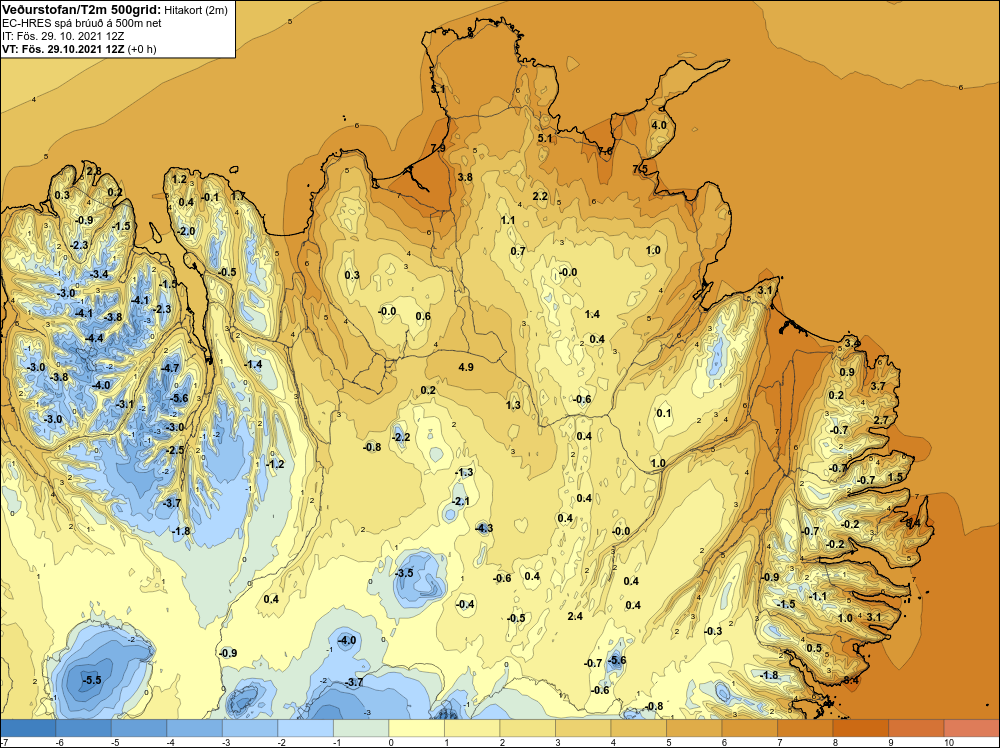Select the "EC-HRES spá brúuð á 500m net" line

click(x=81, y=23)
